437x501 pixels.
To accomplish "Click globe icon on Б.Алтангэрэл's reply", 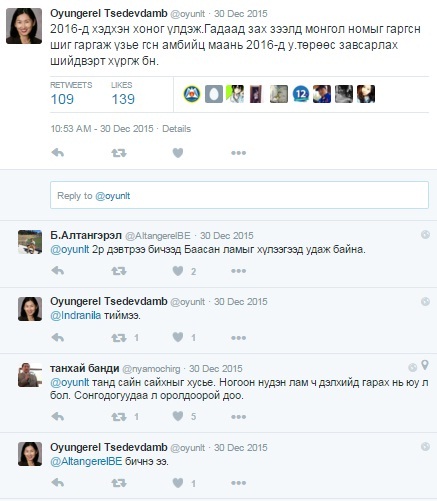I will (425, 235).
